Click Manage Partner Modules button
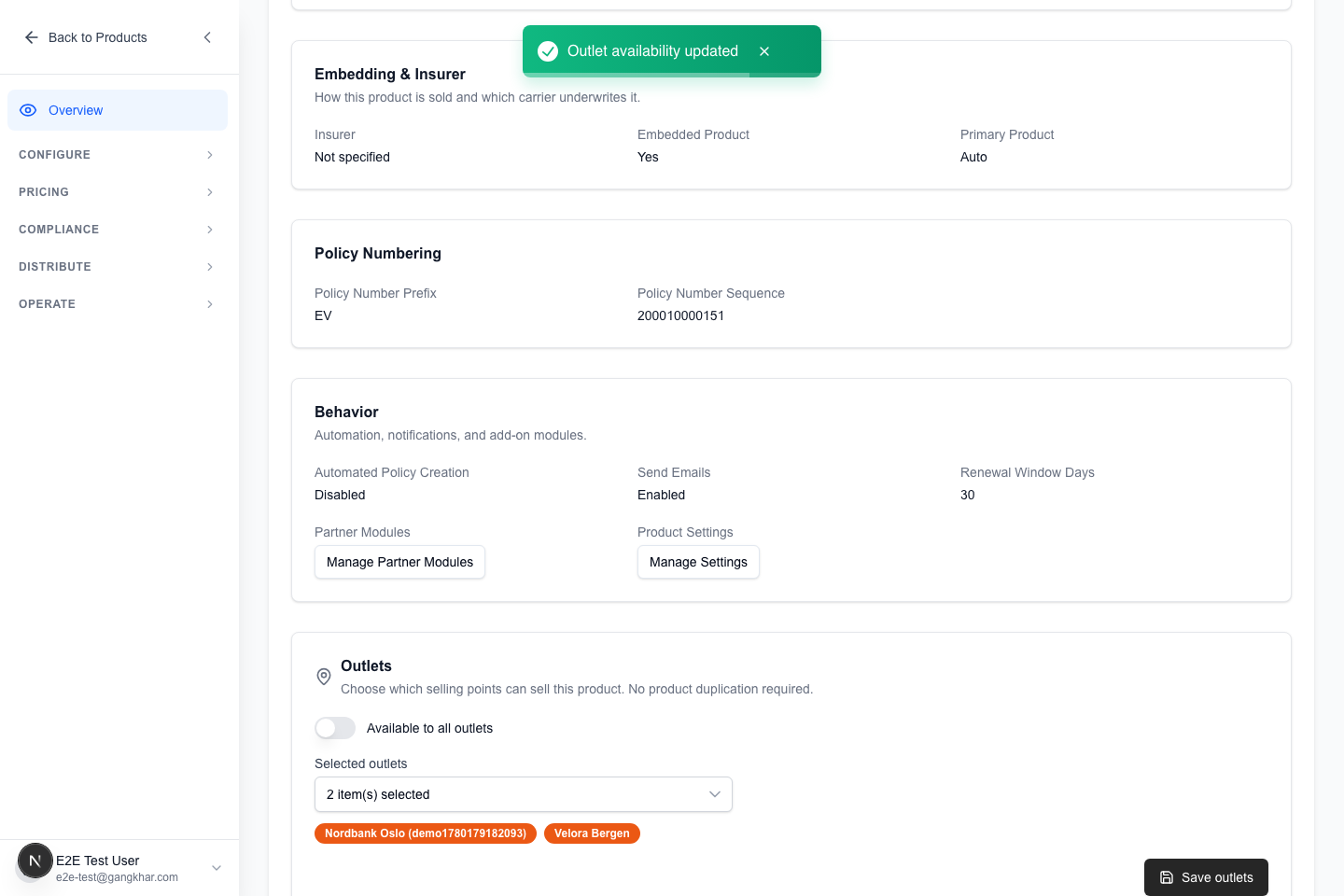Image resolution: width=1344 pixels, height=896 pixels. click(x=399, y=562)
